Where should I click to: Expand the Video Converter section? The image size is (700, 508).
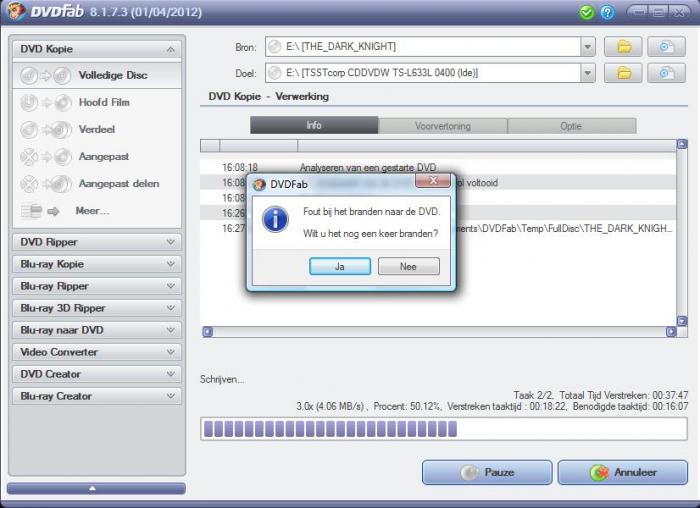(97, 352)
